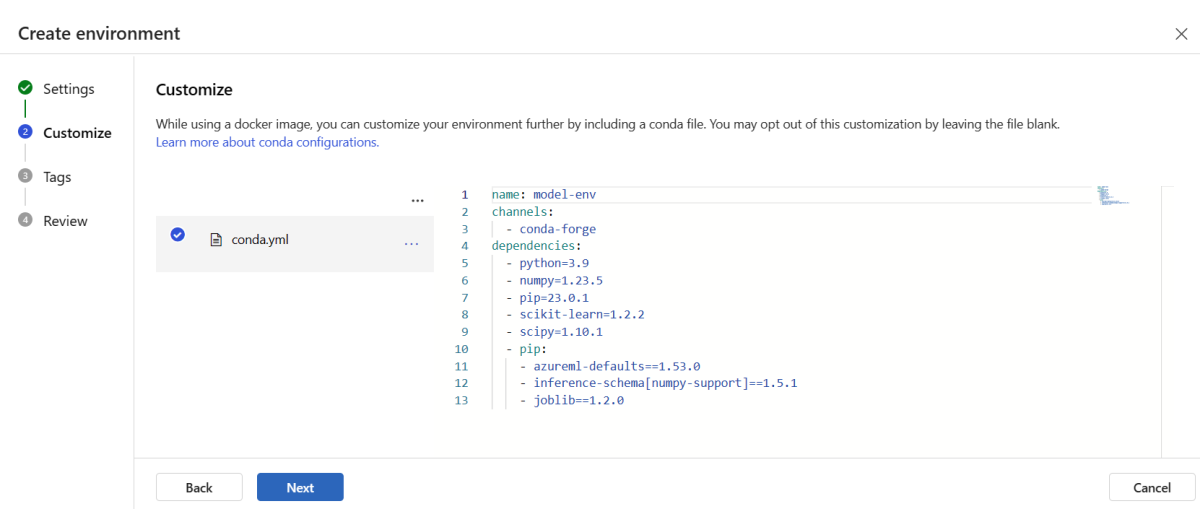Open Learn more about conda configurations link
This screenshot has width=1200, height=509.
267,142
